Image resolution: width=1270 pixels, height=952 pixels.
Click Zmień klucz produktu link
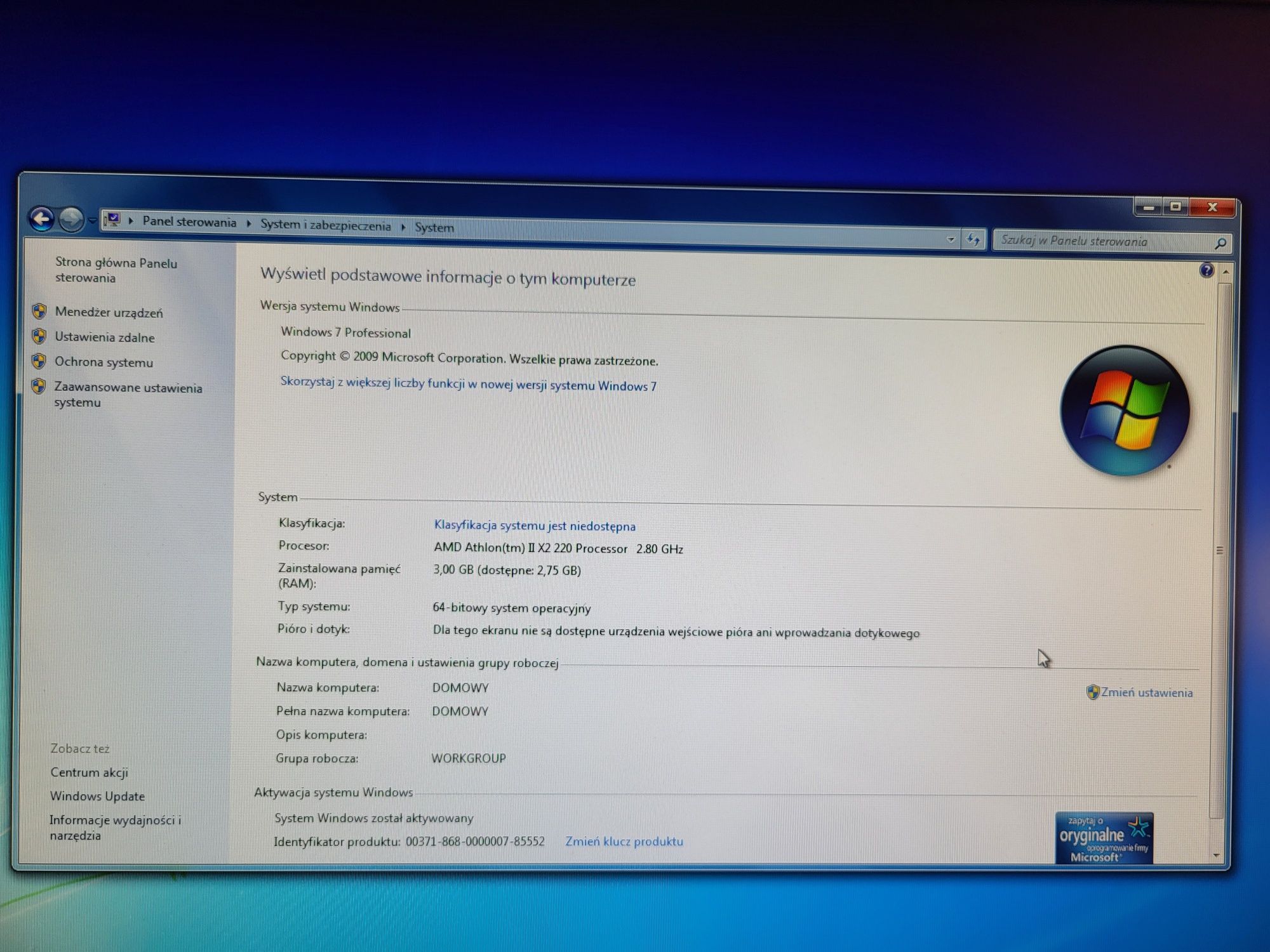point(624,841)
